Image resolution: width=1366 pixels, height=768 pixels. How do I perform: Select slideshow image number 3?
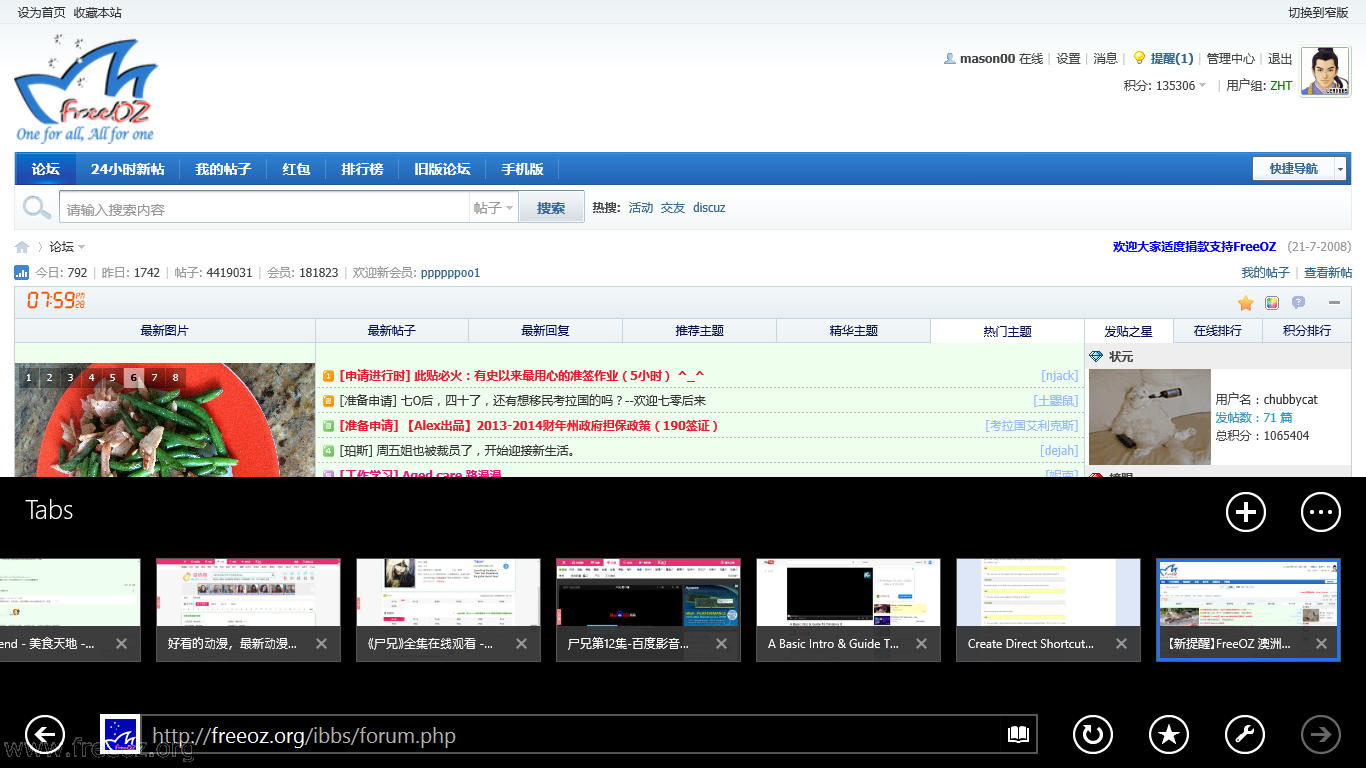70,377
